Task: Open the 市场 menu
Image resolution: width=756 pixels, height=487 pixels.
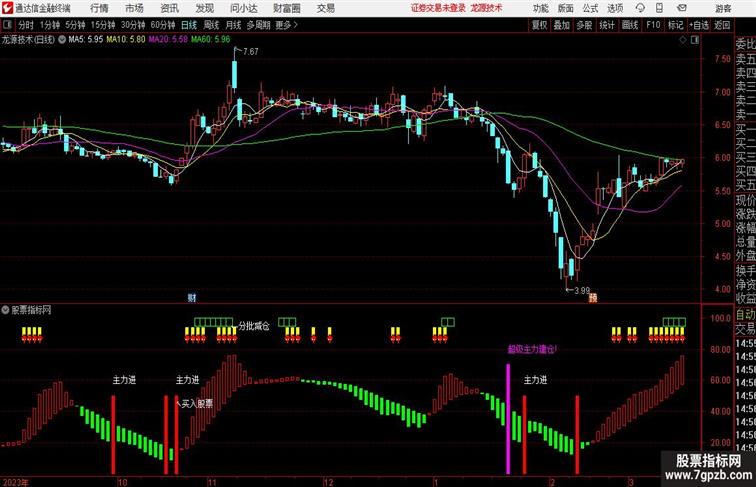Action: tap(135, 8)
